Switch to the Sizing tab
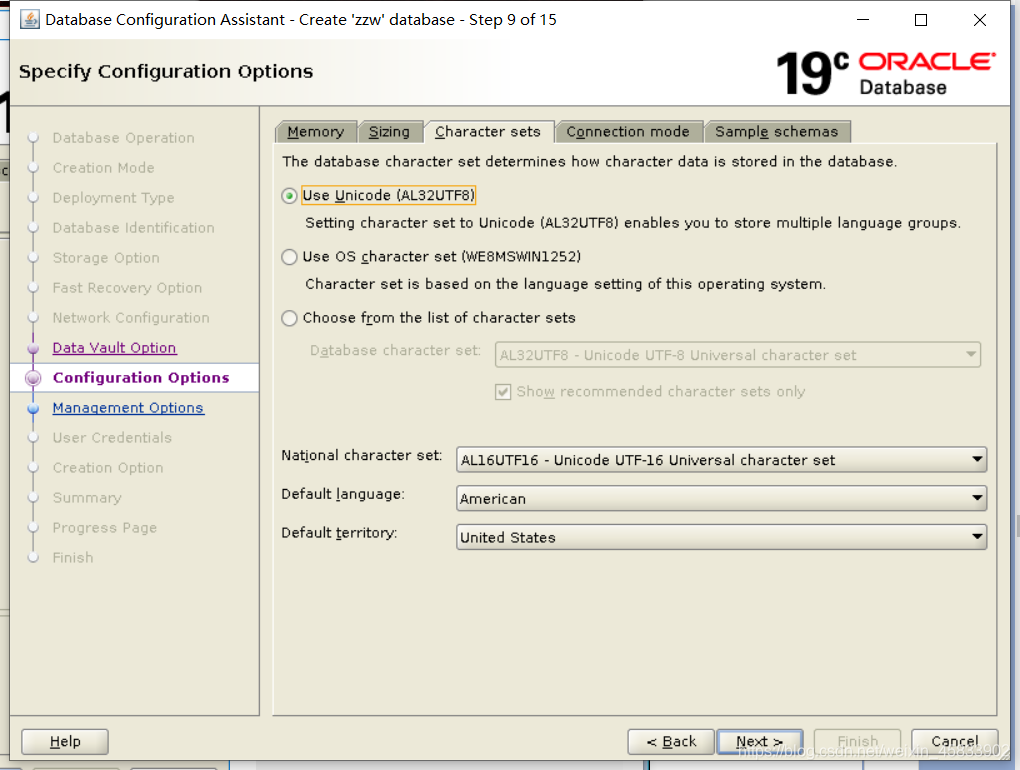The image size is (1020, 770). [390, 132]
